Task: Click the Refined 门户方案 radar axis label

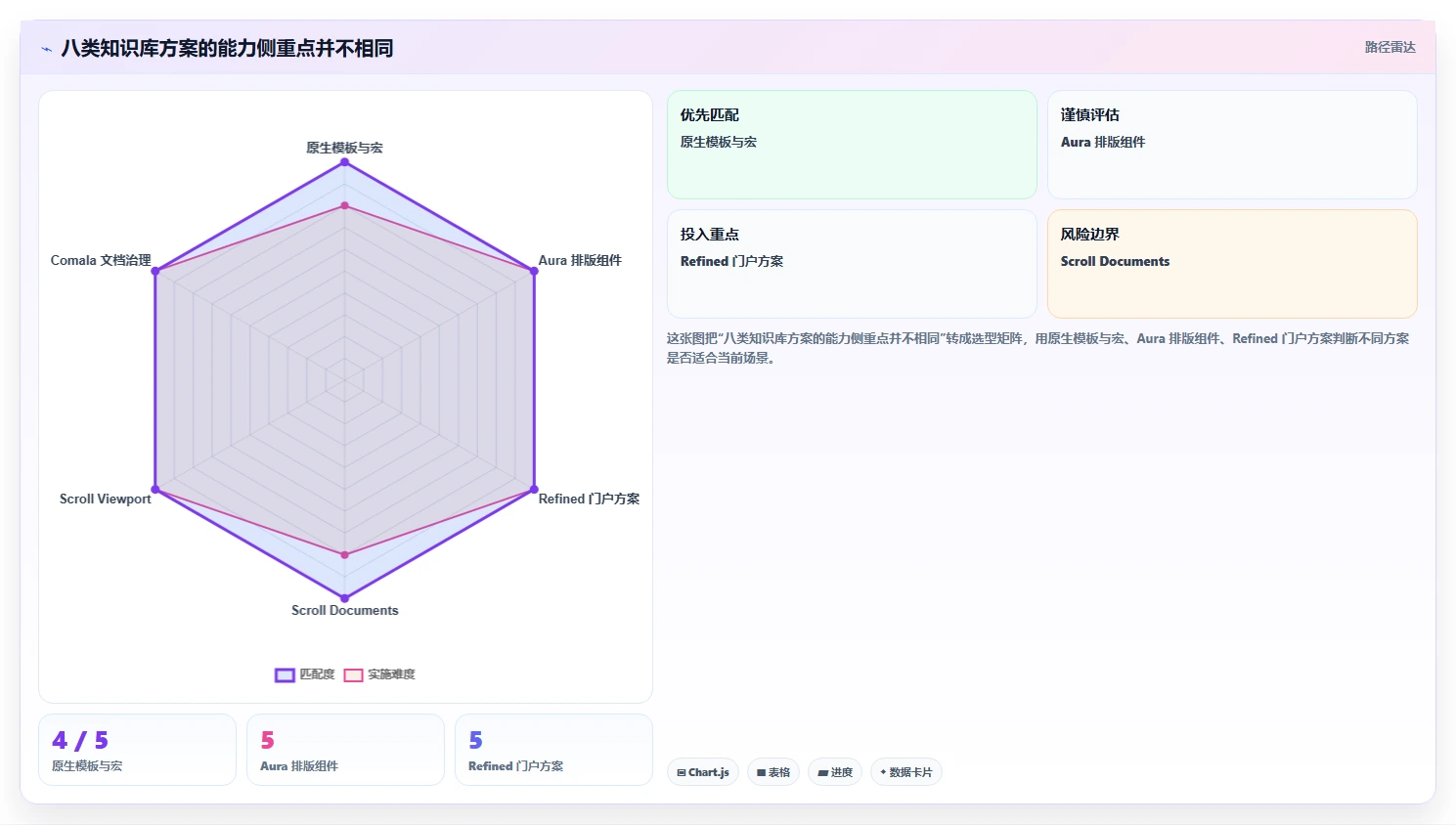Action: coord(589,499)
